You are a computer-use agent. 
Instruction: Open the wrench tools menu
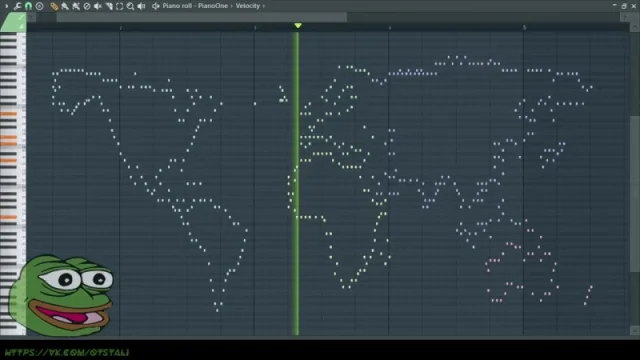point(17,6)
